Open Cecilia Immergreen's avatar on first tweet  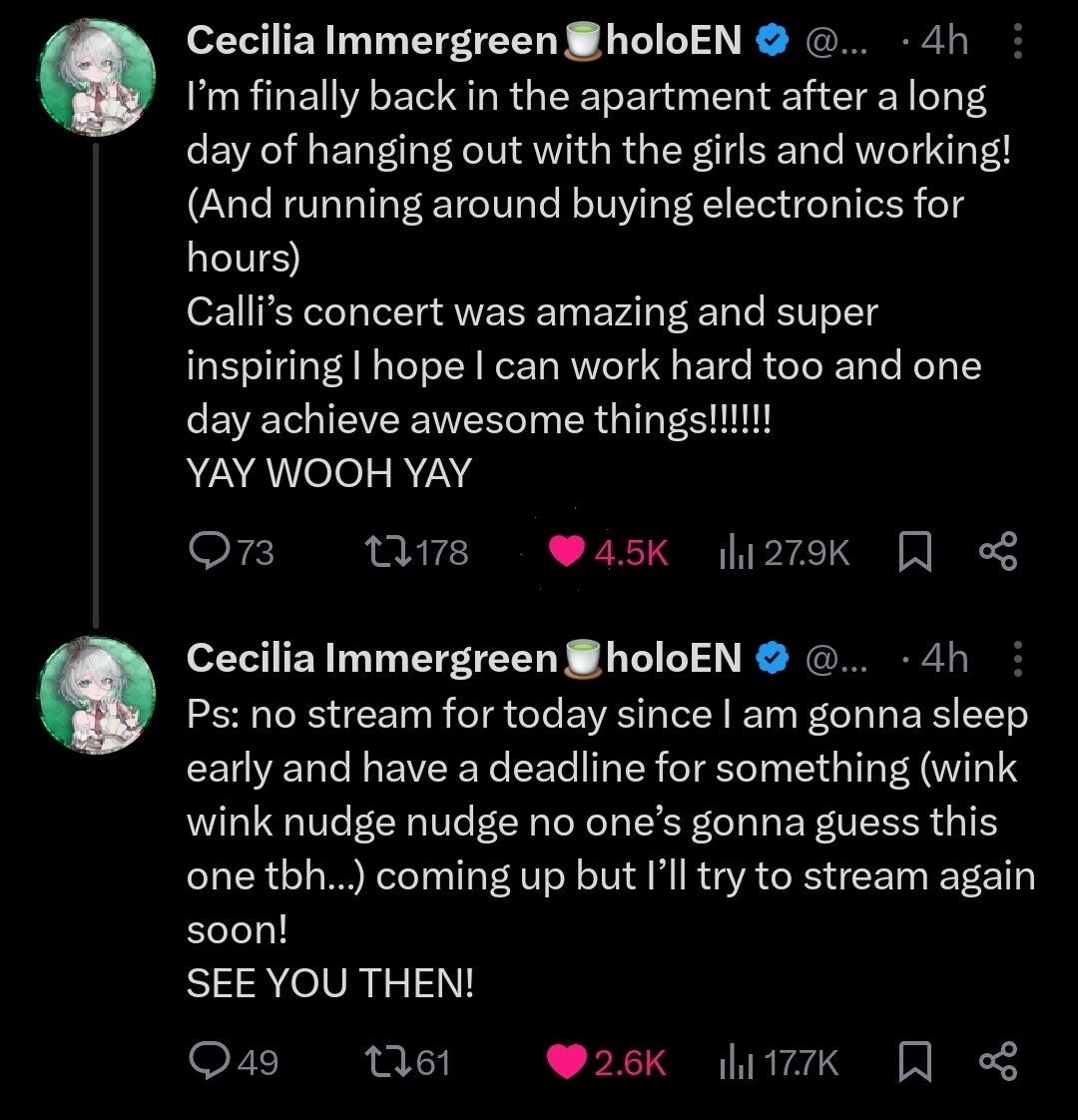[x=96, y=79]
